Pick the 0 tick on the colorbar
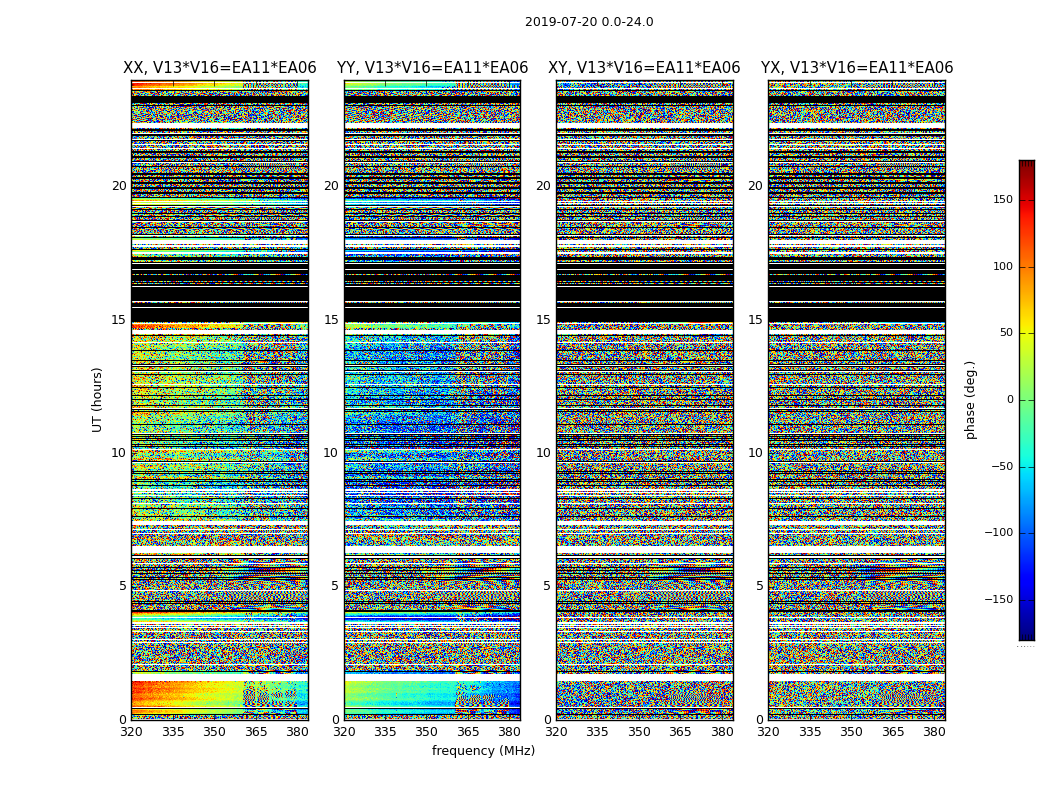 pyautogui.click(x=1010, y=400)
